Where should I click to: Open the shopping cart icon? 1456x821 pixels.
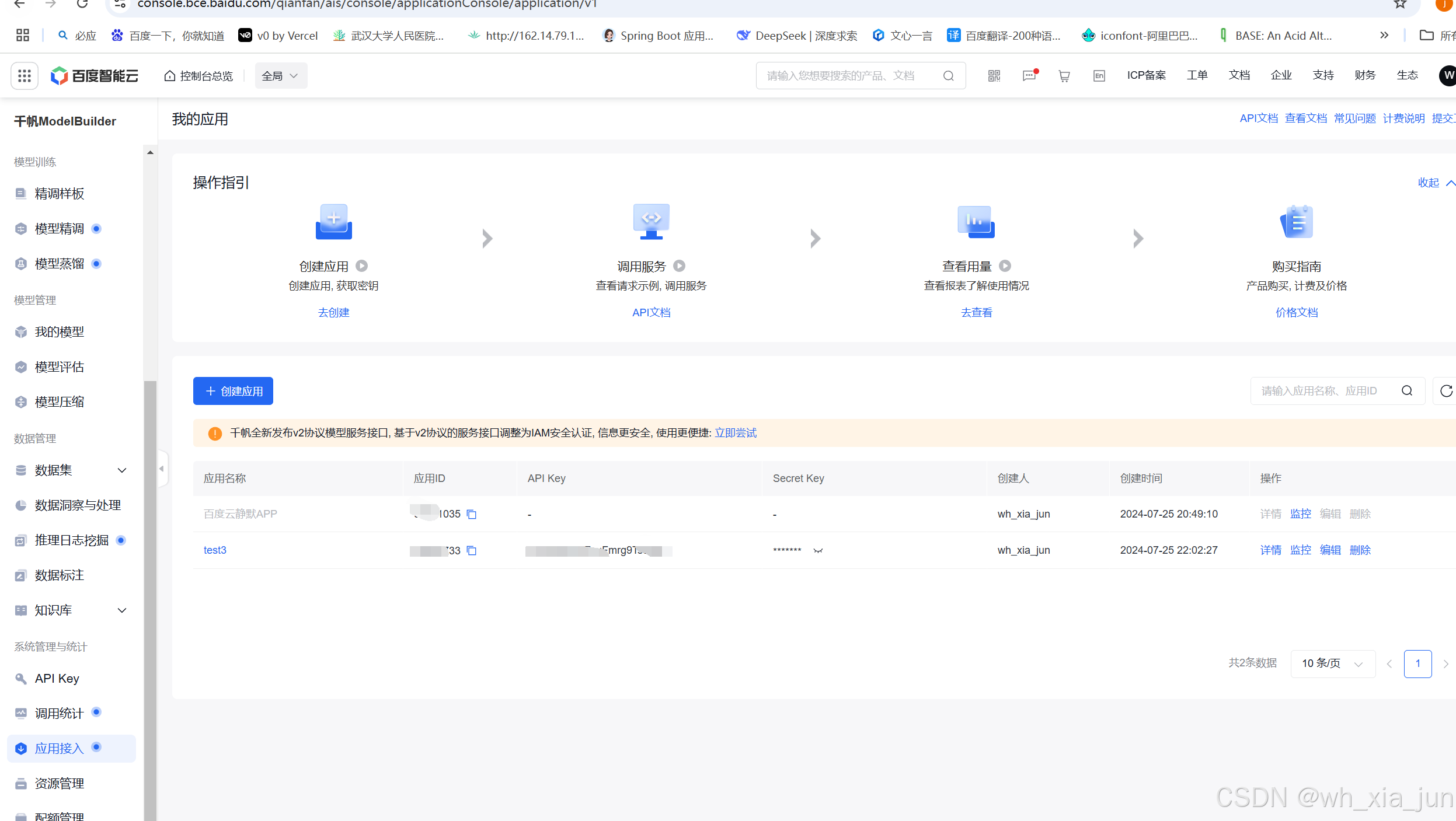(1064, 76)
